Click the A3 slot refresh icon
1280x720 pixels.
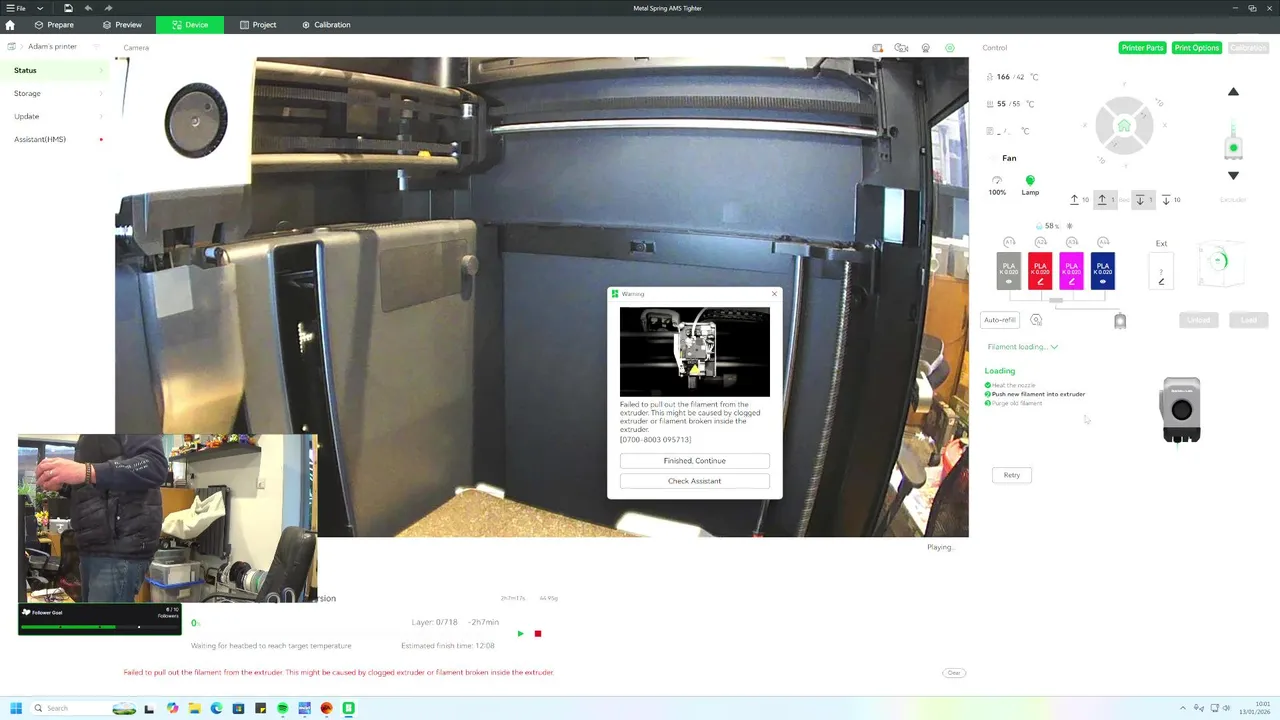pos(1071,242)
